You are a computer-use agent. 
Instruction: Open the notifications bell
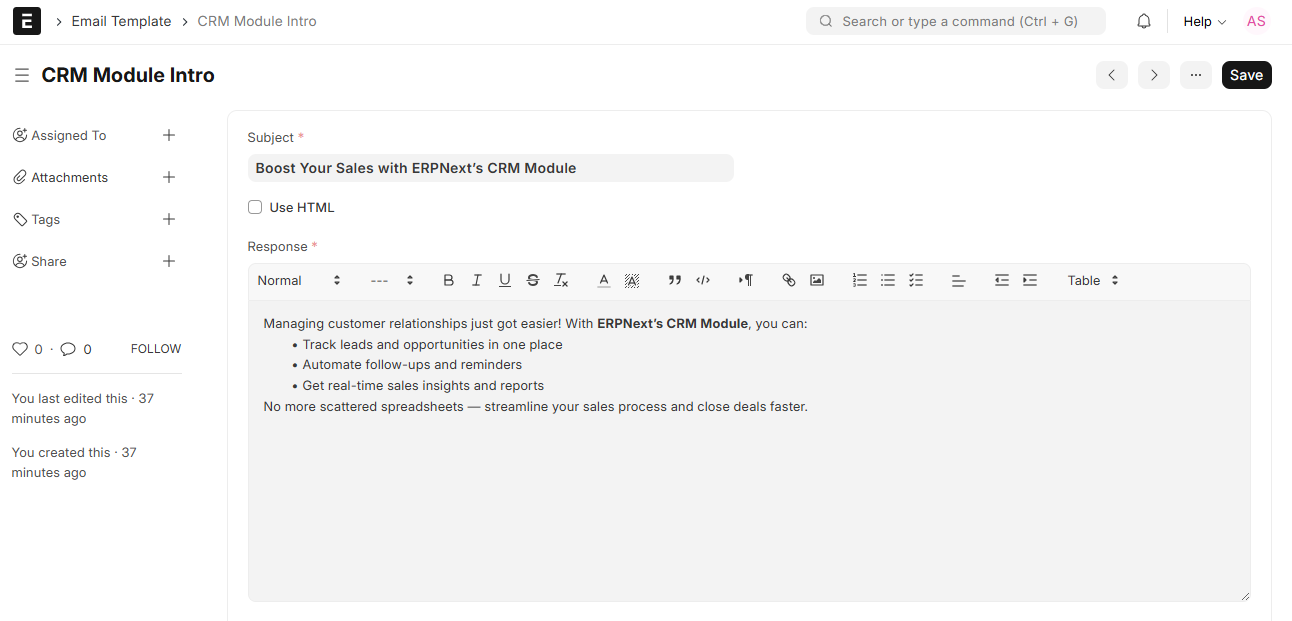tap(1144, 21)
